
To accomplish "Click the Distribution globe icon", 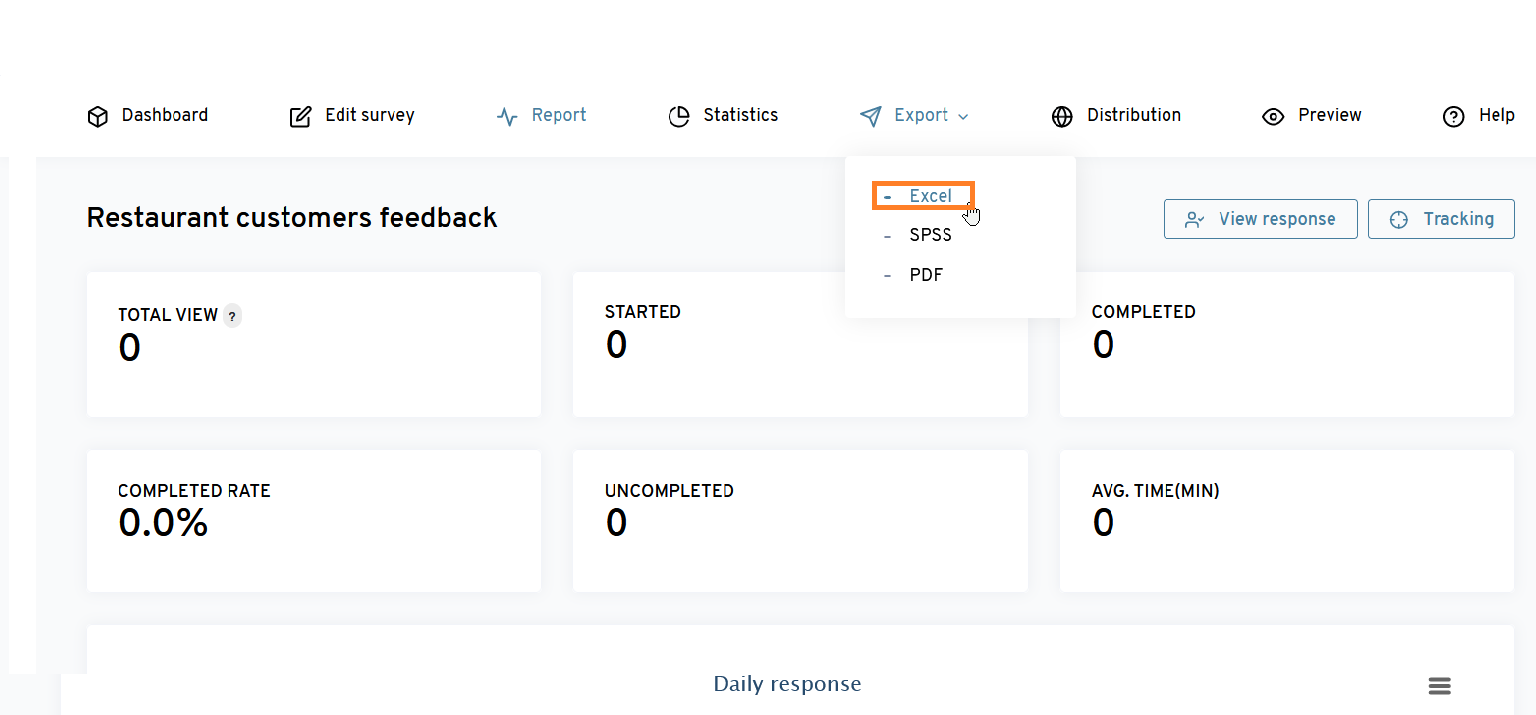I will (1062, 117).
